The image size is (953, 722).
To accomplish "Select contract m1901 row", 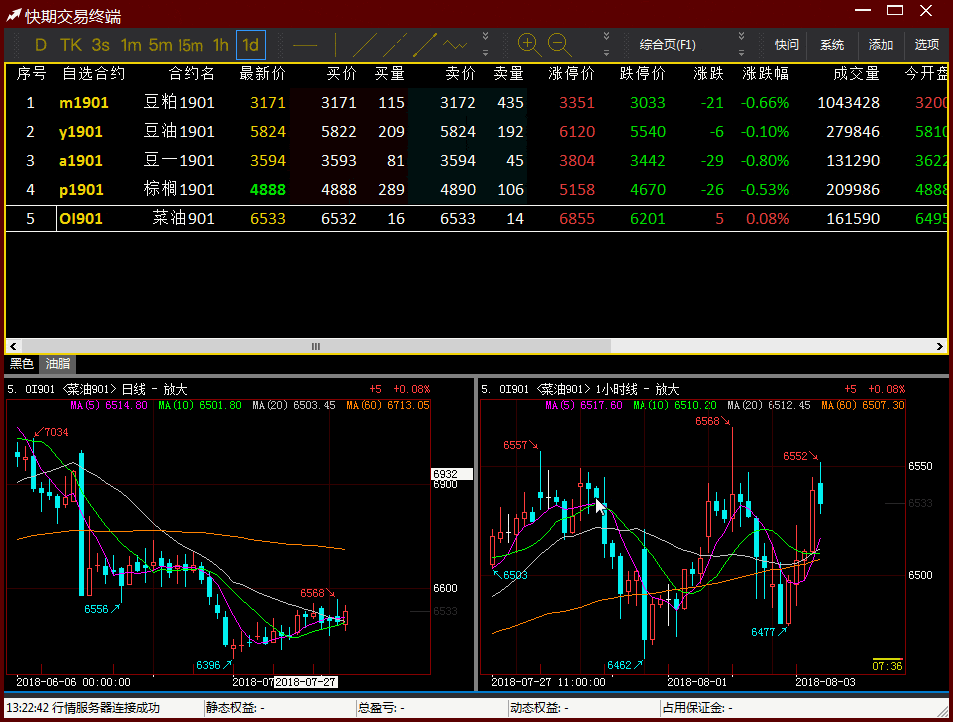I will [x=476, y=102].
